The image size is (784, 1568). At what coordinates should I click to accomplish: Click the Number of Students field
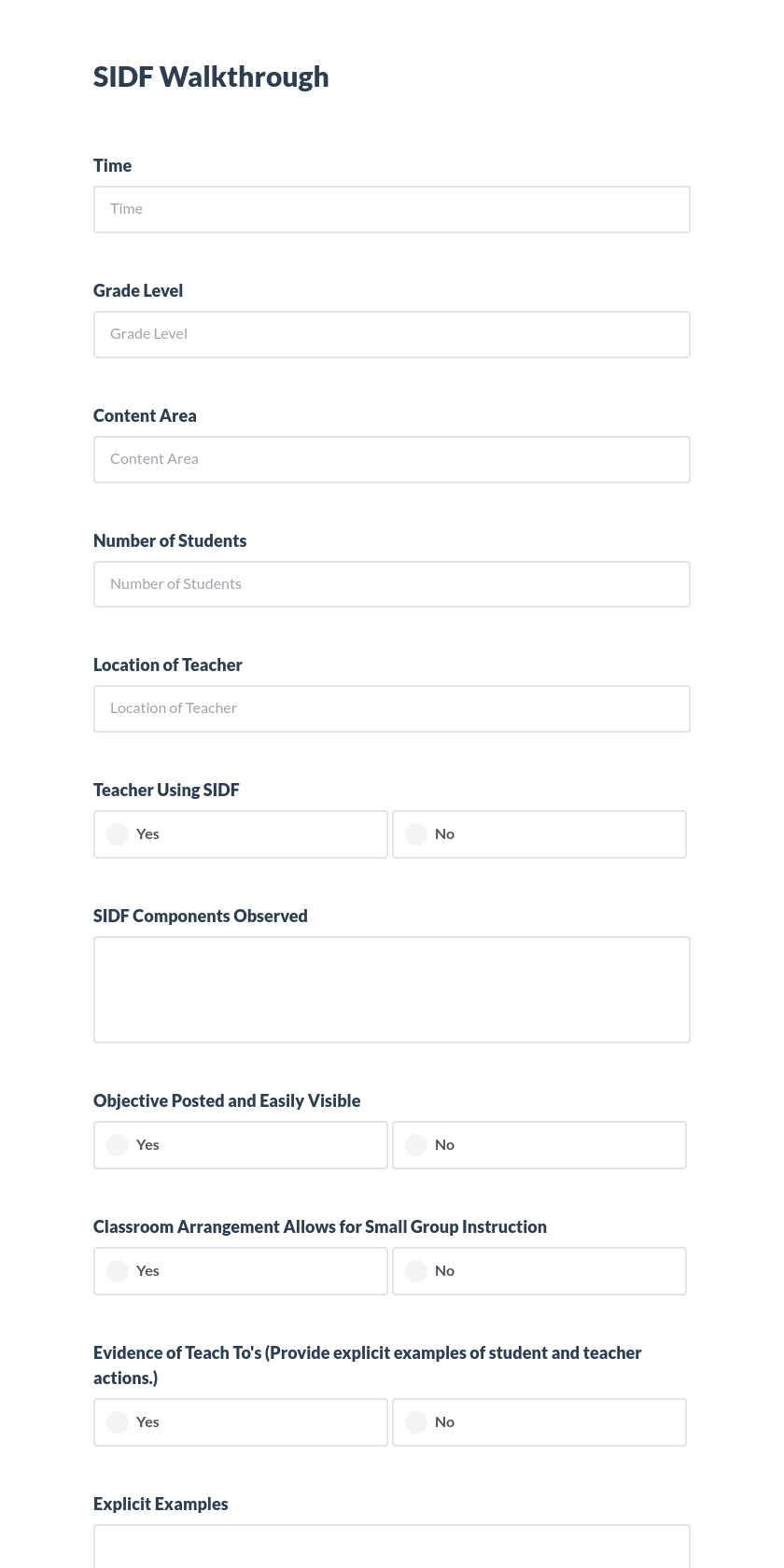pyautogui.click(x=392, y=584)
